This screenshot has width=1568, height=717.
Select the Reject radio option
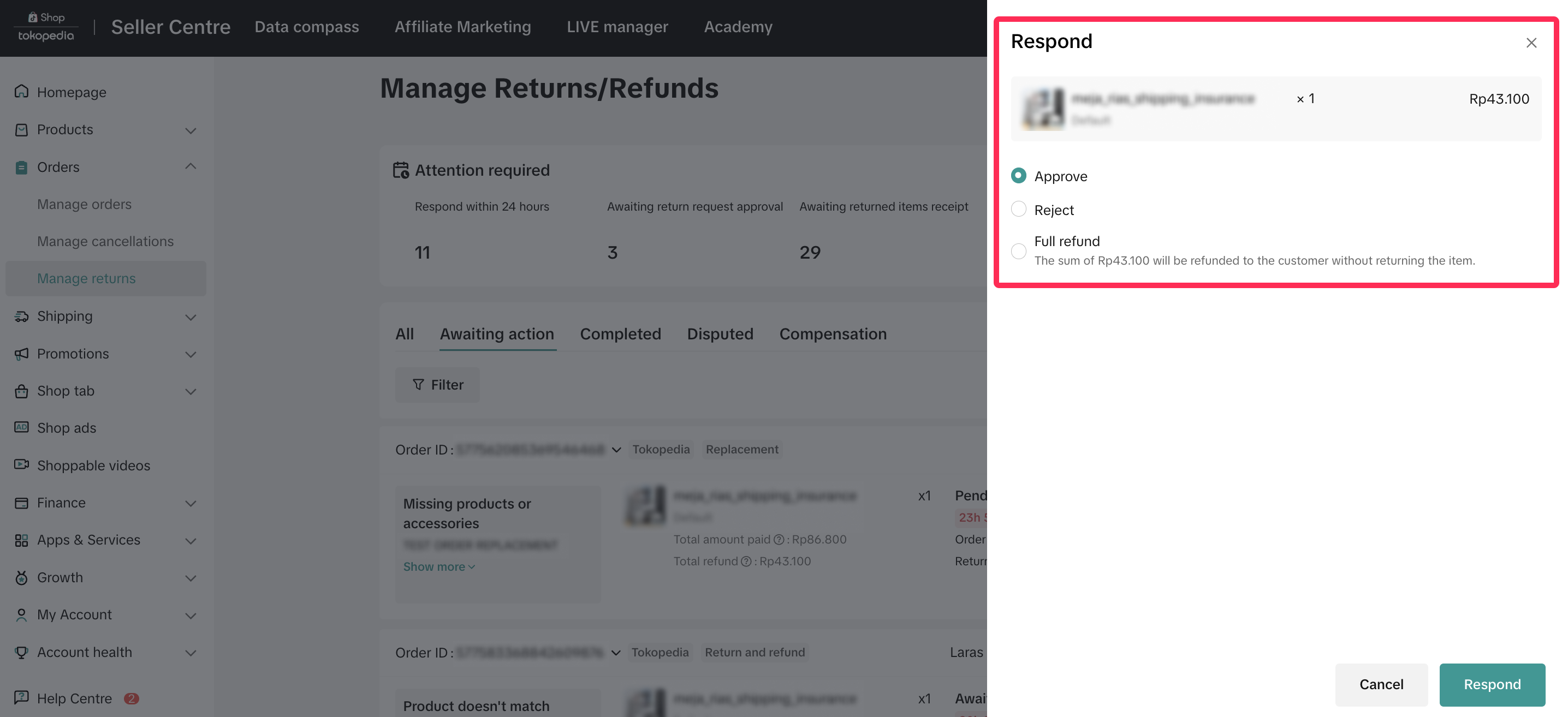click(1018, 209)
